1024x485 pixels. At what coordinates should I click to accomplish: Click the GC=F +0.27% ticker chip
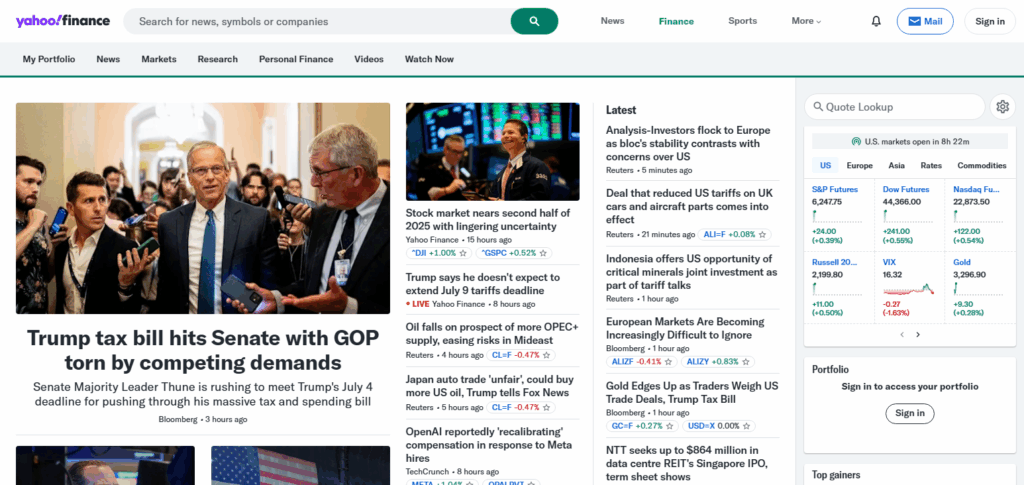click(643, 426)
